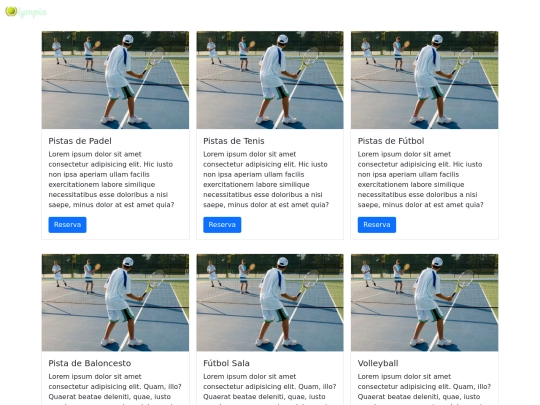Click the Fútbol Sala photo
The image size is (540, 405).
pyautogui.click(x=270, y=303)
